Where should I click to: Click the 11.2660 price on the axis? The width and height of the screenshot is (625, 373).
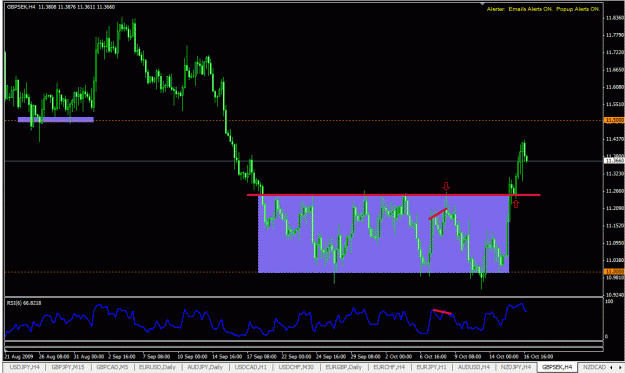615,191
